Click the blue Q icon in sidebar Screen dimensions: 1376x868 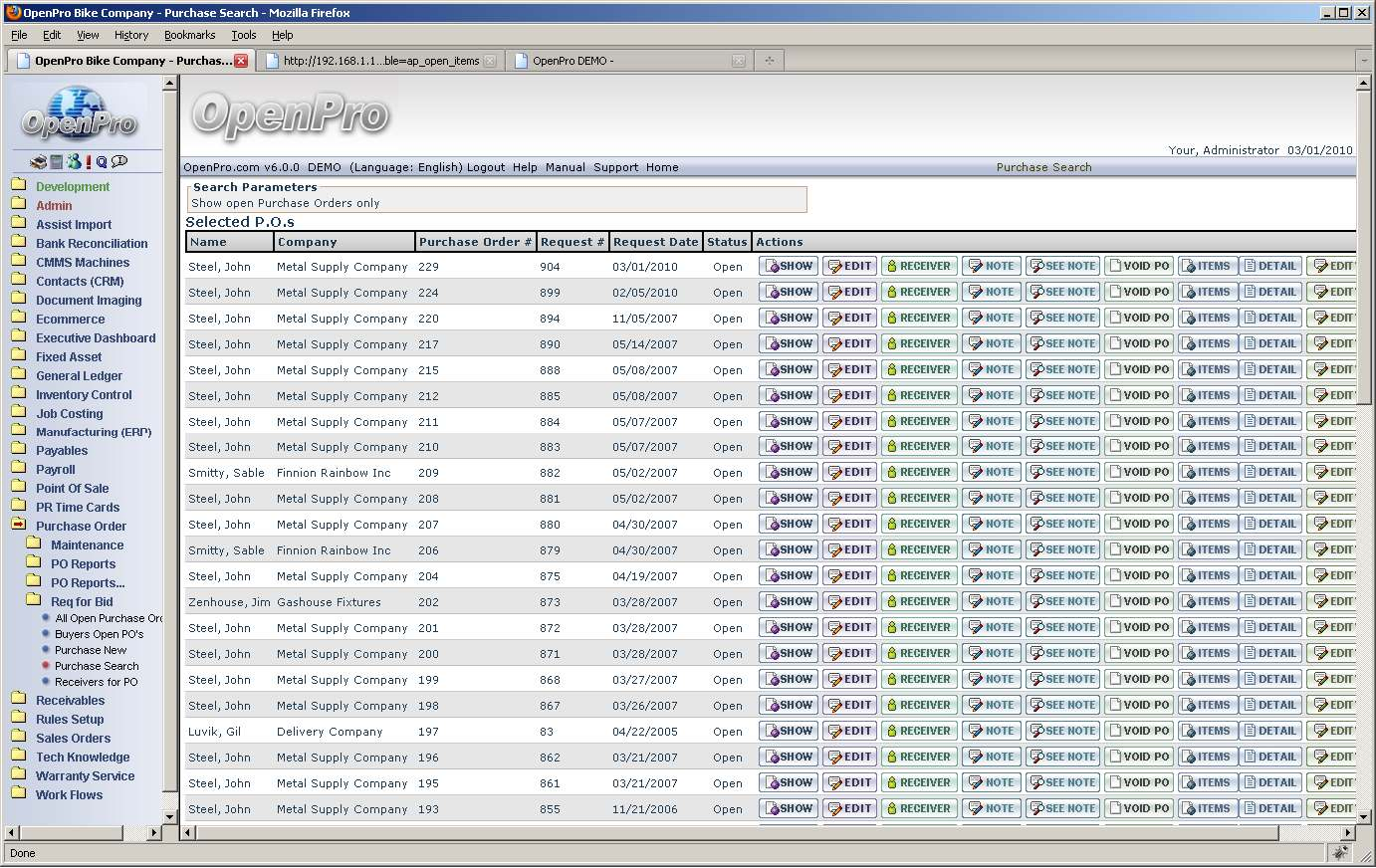102,162
